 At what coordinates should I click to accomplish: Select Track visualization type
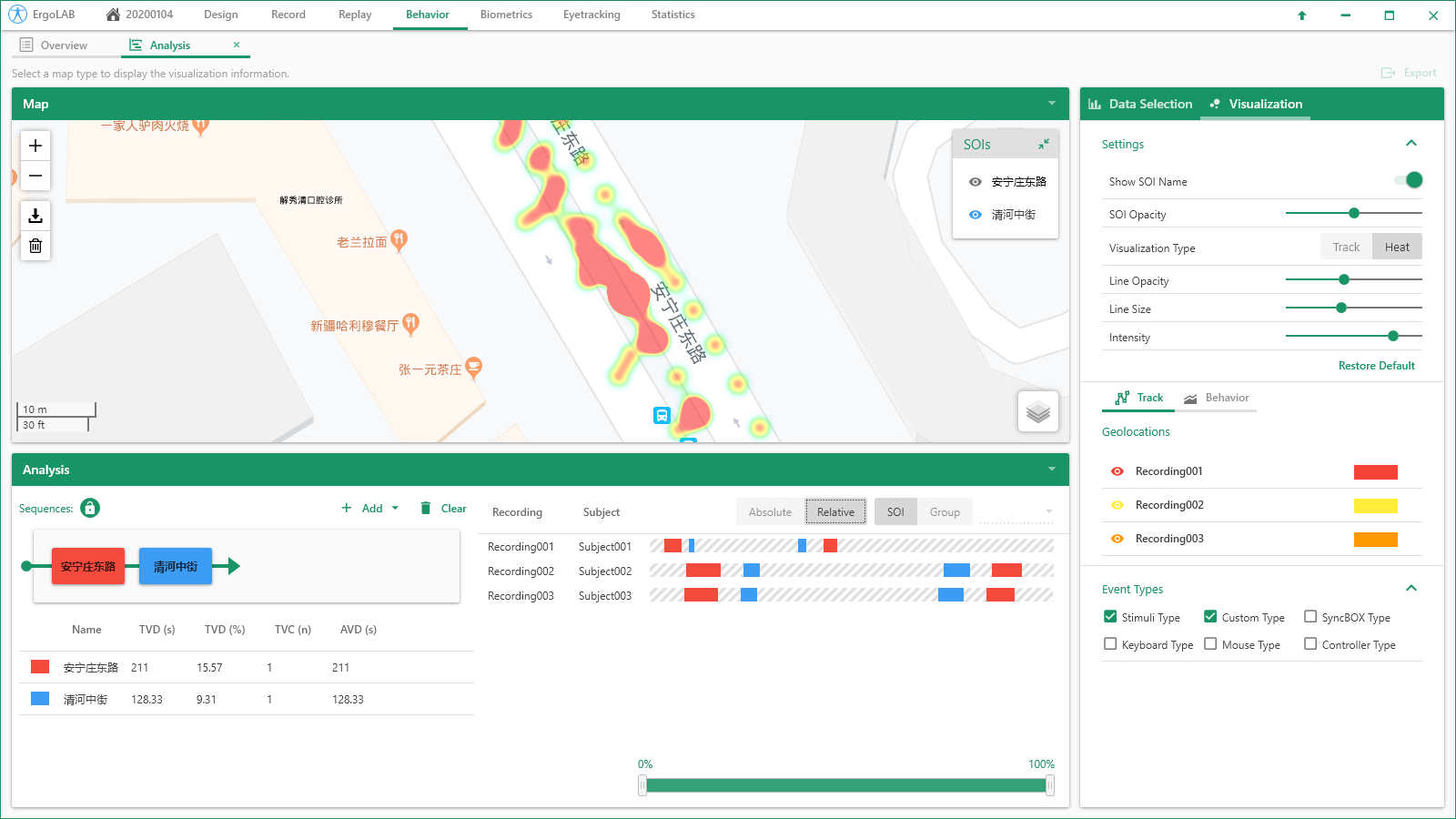point(1346,247)
